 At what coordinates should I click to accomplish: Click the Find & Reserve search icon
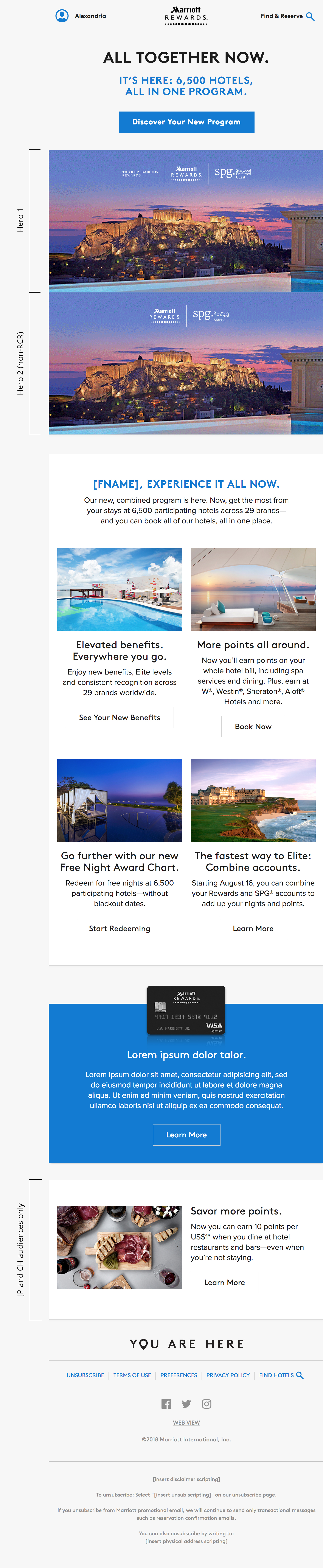[310, 16]
